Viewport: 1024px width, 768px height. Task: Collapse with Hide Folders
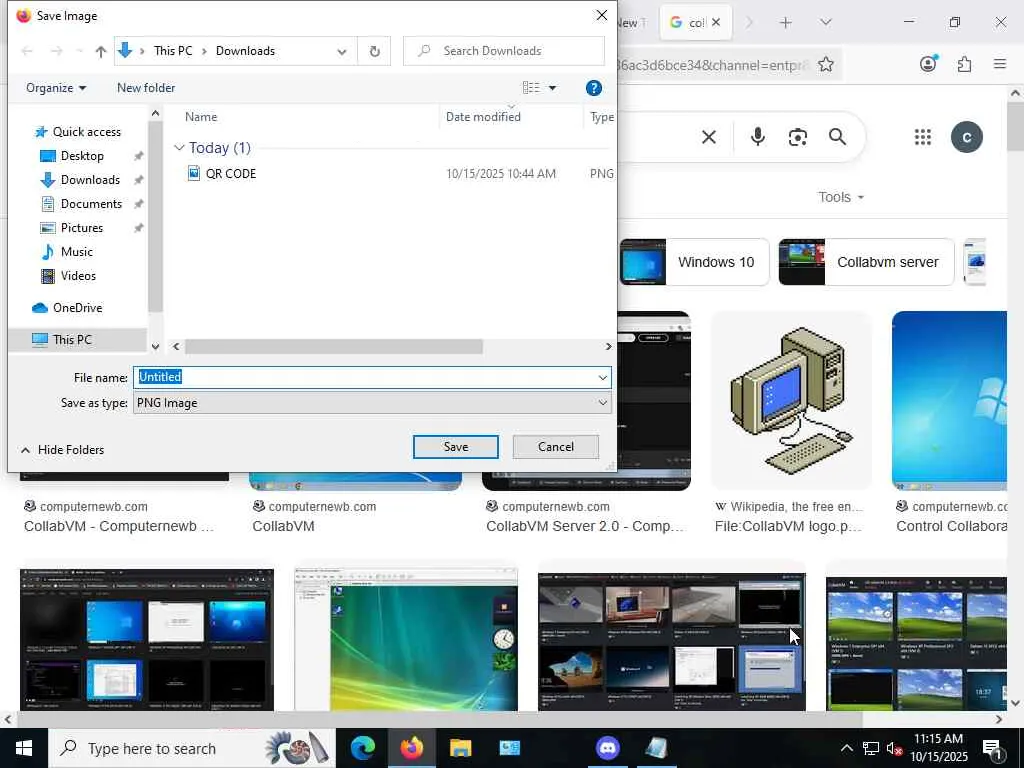pyautogui.click(x=63, y=450)
